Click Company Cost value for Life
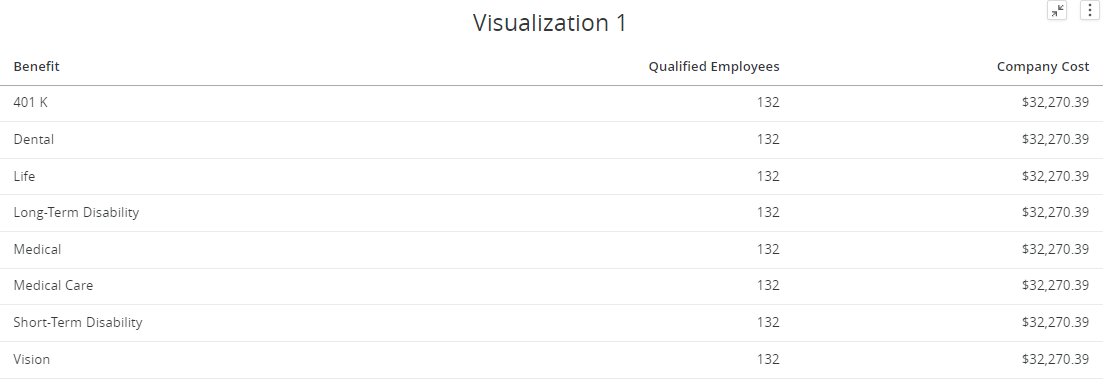 click(1055, 176)
